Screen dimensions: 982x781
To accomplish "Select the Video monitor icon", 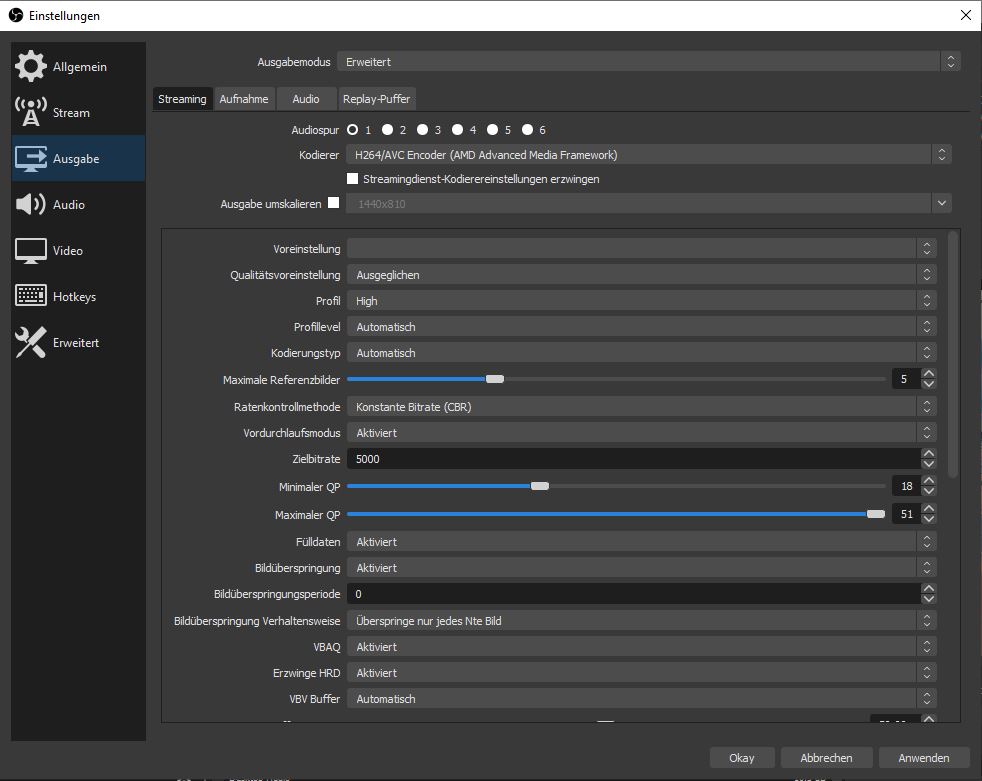I will pos(31,250).
